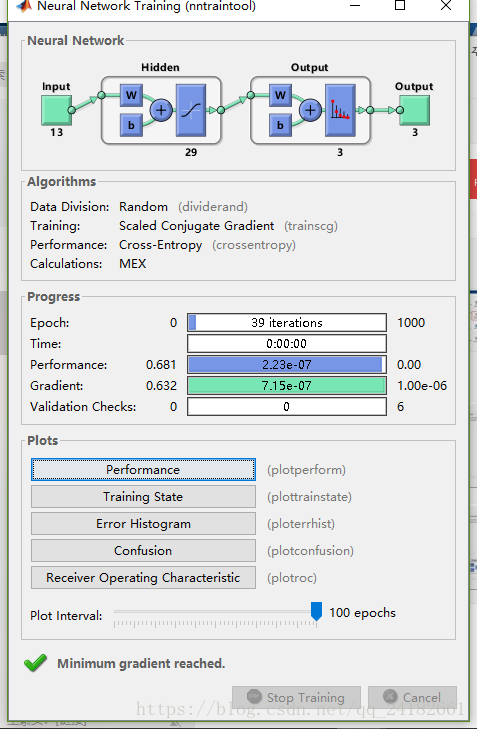Click the Stop Training button
The width and height of the screenshot is (477, 729).
pos(296,697)
